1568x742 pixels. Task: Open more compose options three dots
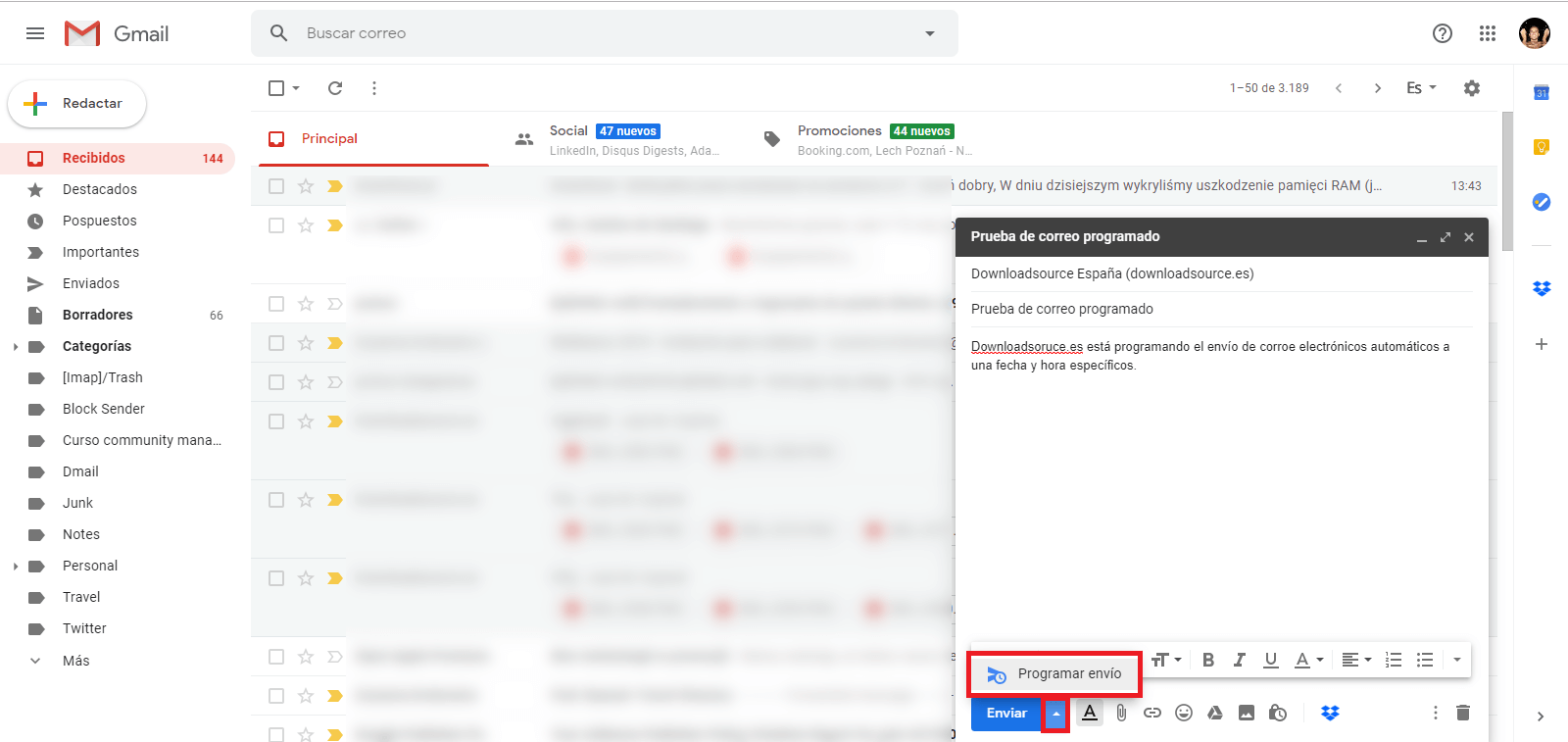[1436, 713]
